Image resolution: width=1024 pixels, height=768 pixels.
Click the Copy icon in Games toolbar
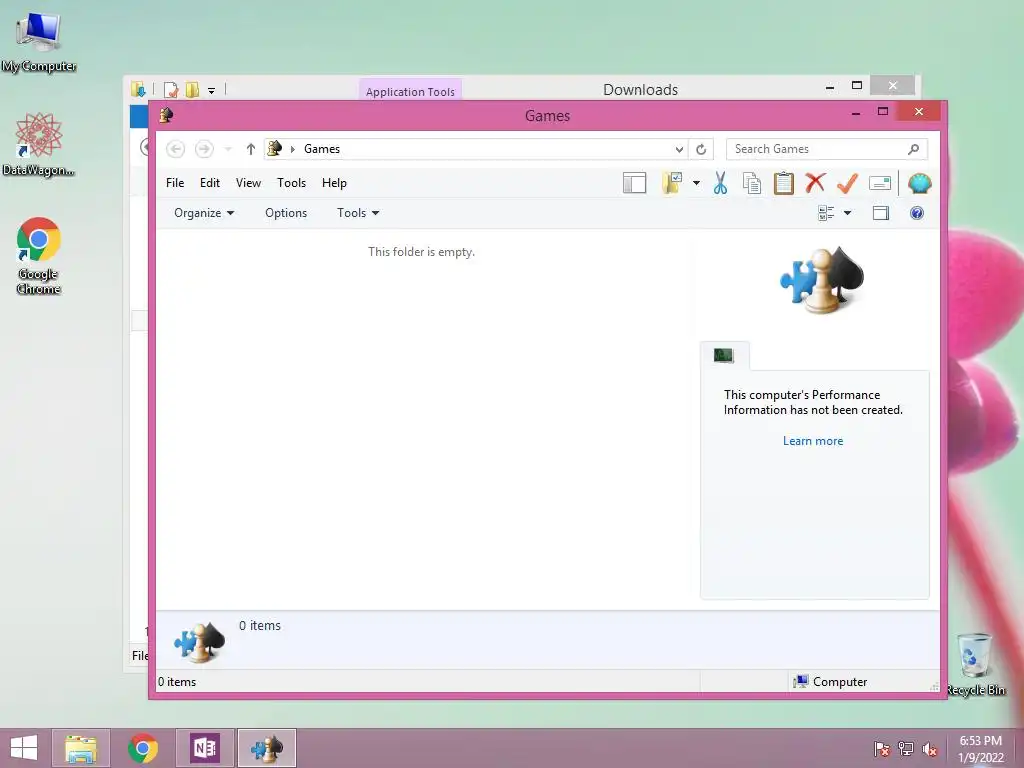(x=752, y=184)
